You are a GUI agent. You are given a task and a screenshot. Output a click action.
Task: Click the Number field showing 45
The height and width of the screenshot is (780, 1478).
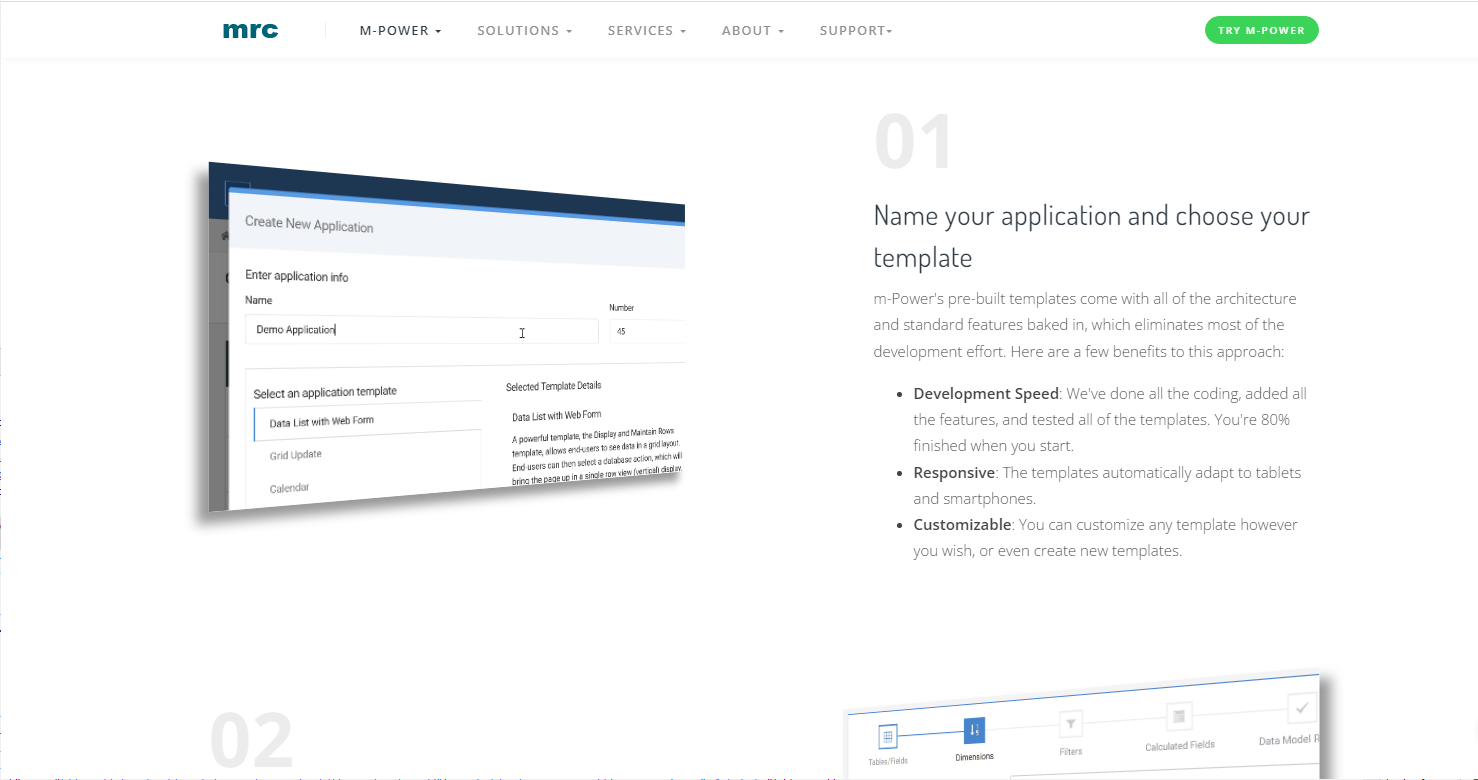pos(645,331)
